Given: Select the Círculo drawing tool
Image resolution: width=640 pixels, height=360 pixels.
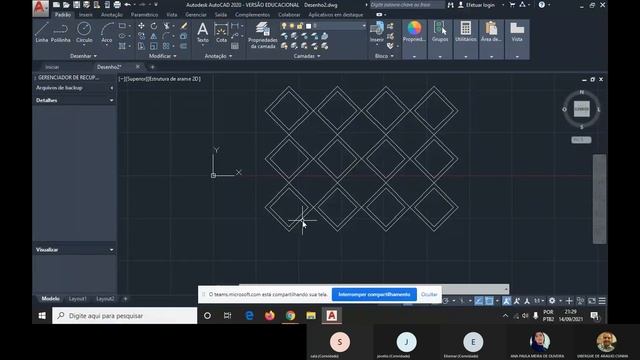Looking at the screenshot, I should coord(84,32).
